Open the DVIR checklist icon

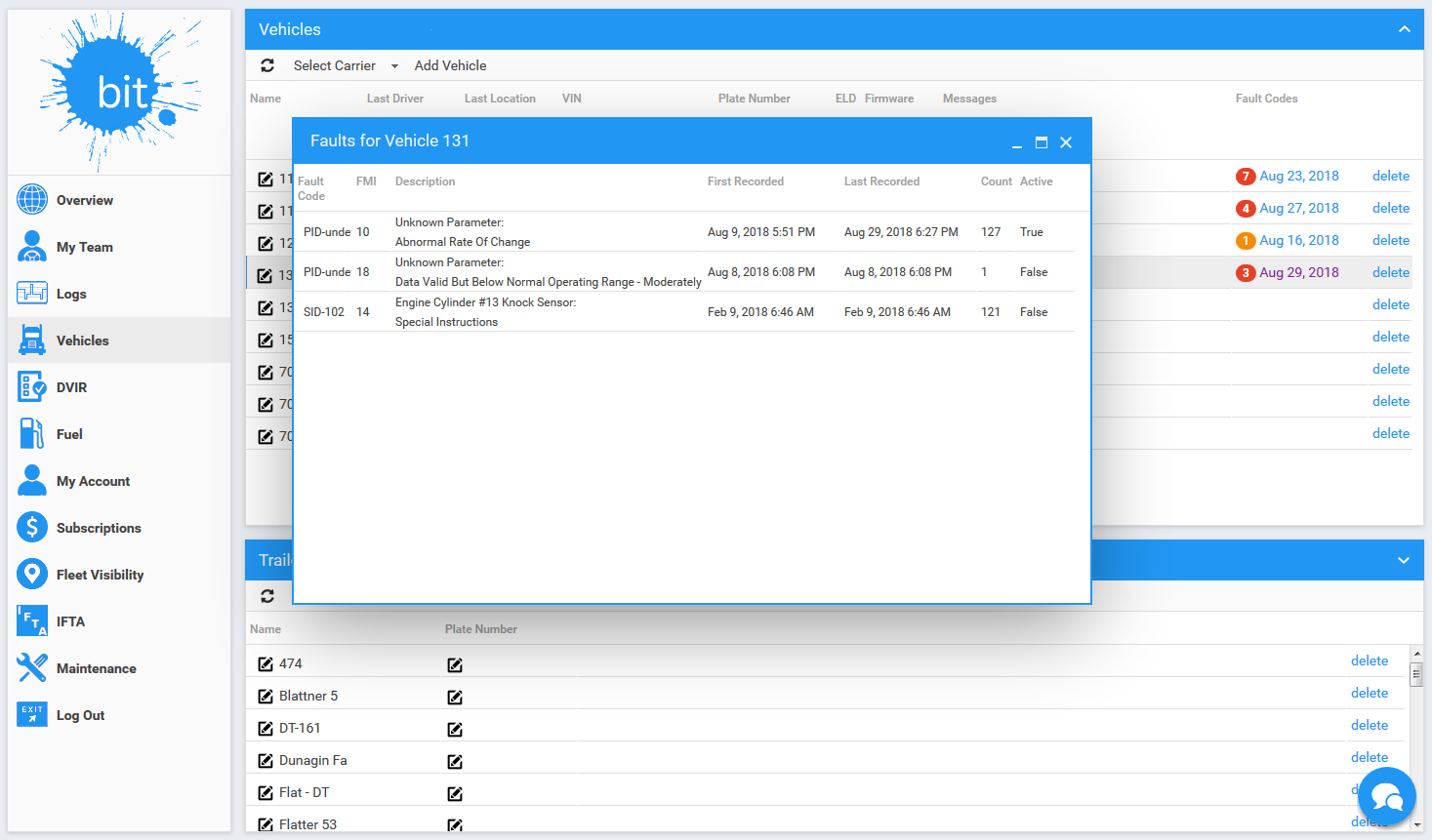click(32, 386)
